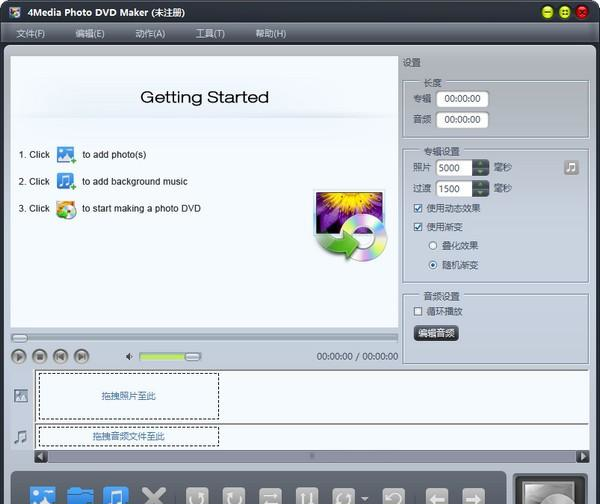Click add photo folder icon in toolbar
Image resolution: width=600 pixels, height=504 pixels.
(80, 496)
